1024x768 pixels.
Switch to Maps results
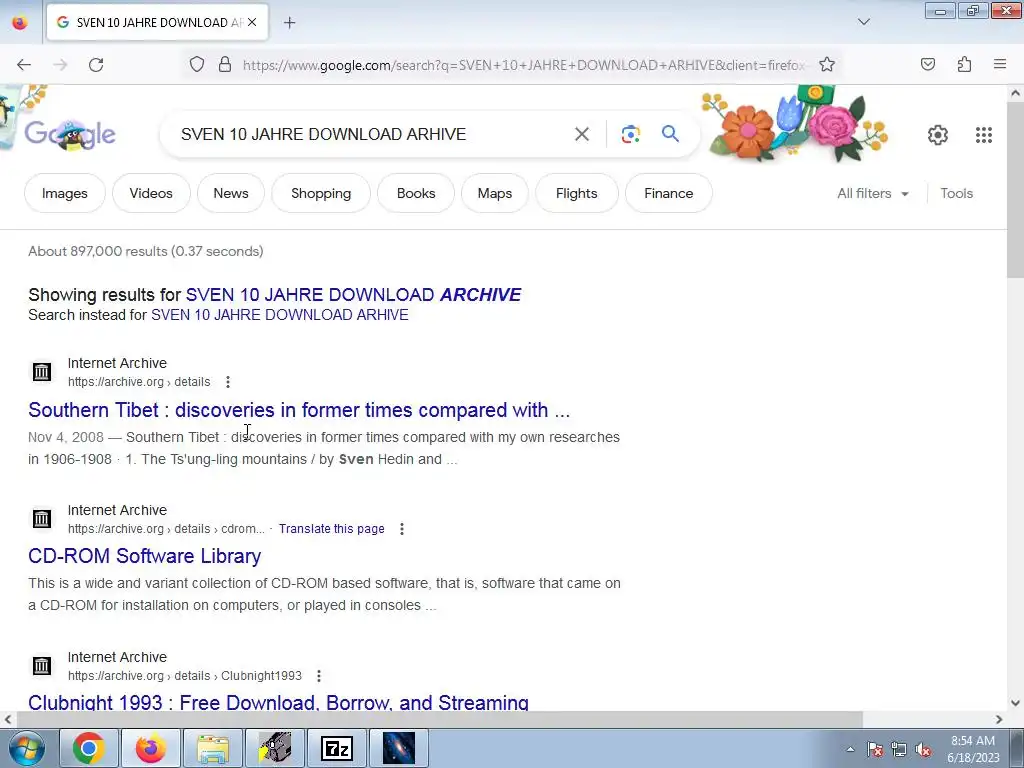pyautogui.click(x=494, y=193)
